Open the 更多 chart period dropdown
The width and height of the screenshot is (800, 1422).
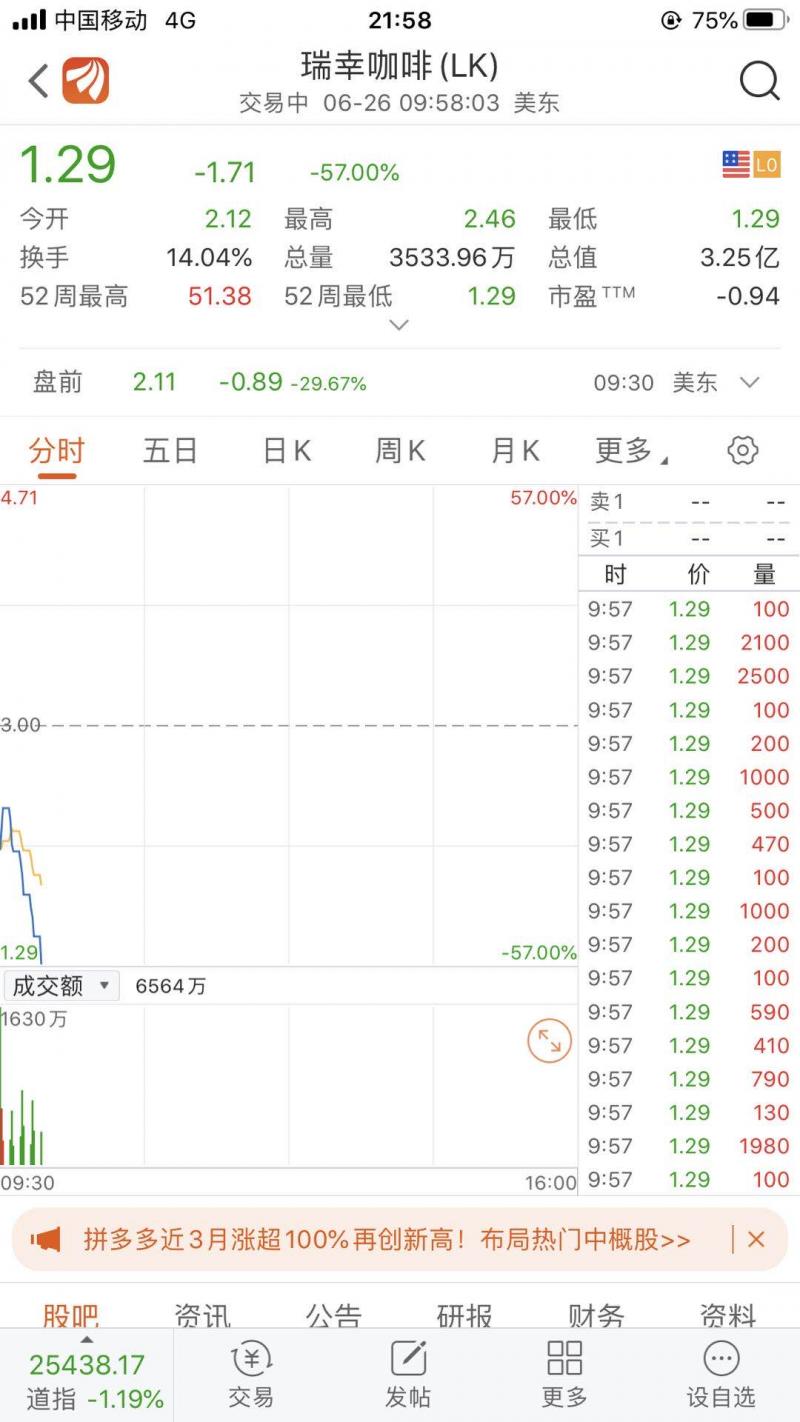[630, 452]
